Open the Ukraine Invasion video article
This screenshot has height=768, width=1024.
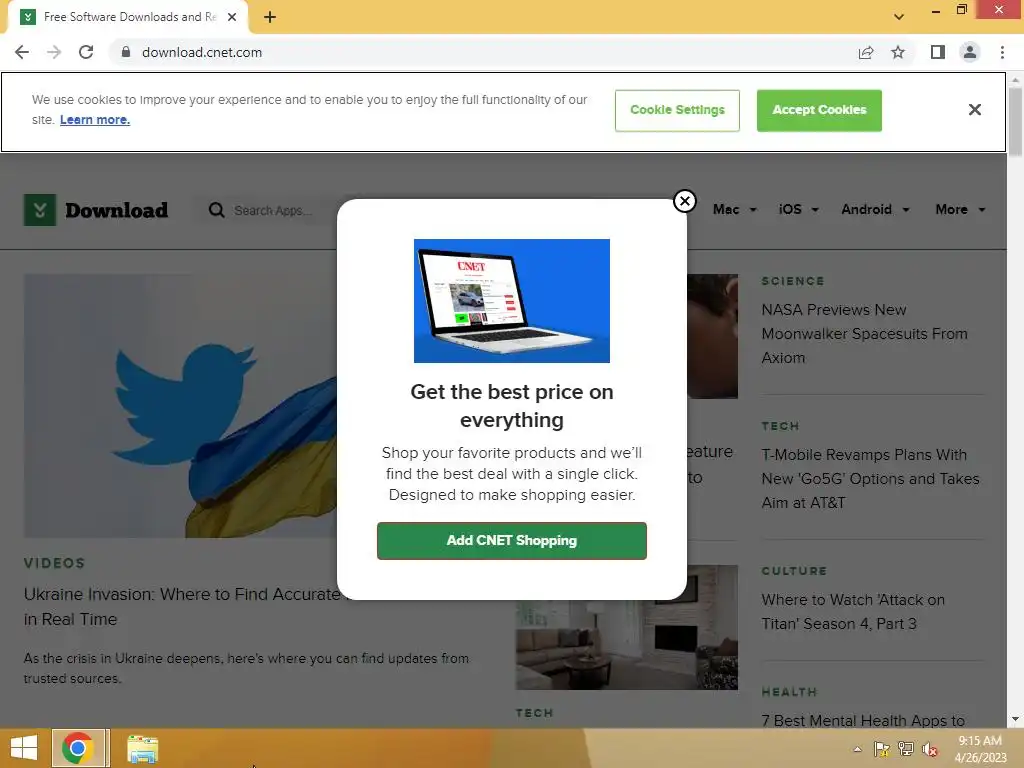(182, 606)
